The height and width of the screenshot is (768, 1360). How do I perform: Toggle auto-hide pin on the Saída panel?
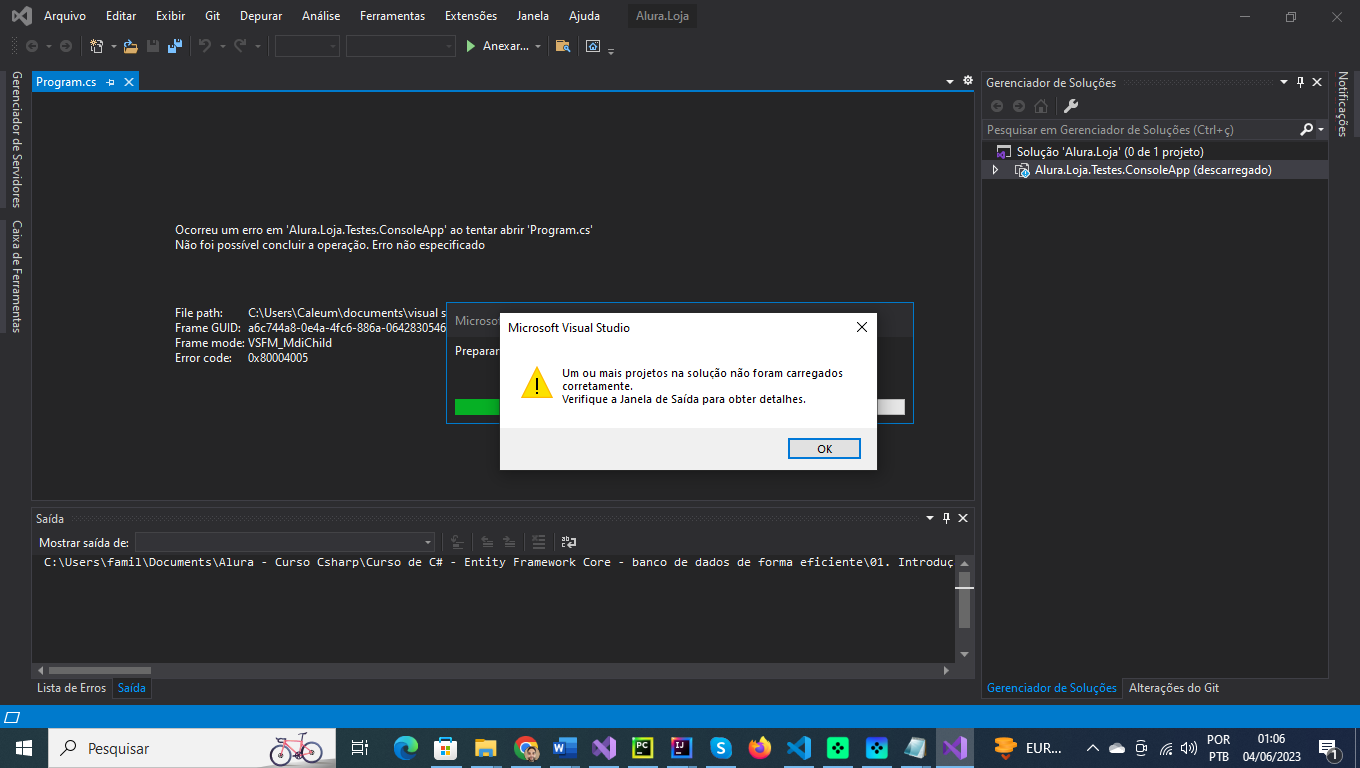point(946,518)
